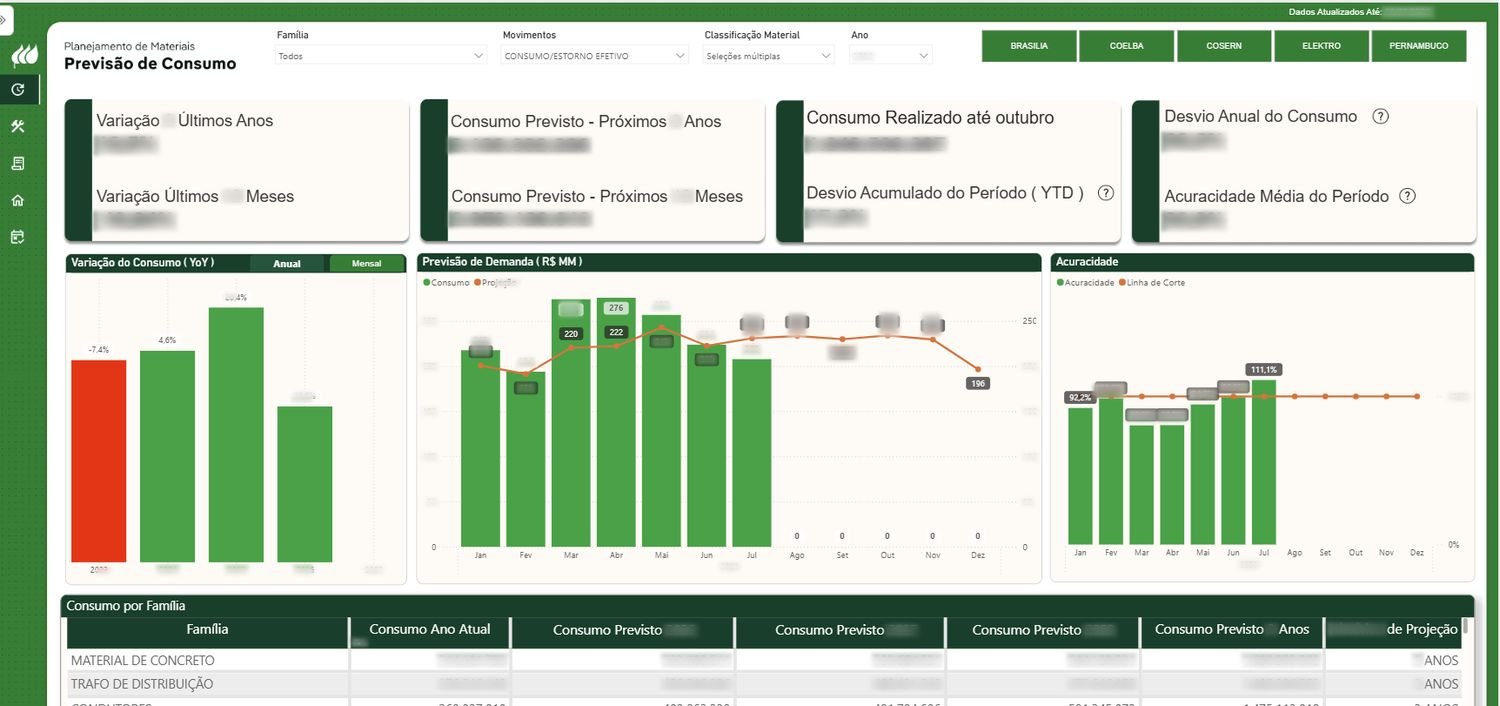
Task: Sort by the Consumo Ano Atual column header
Action: point(430,630)
